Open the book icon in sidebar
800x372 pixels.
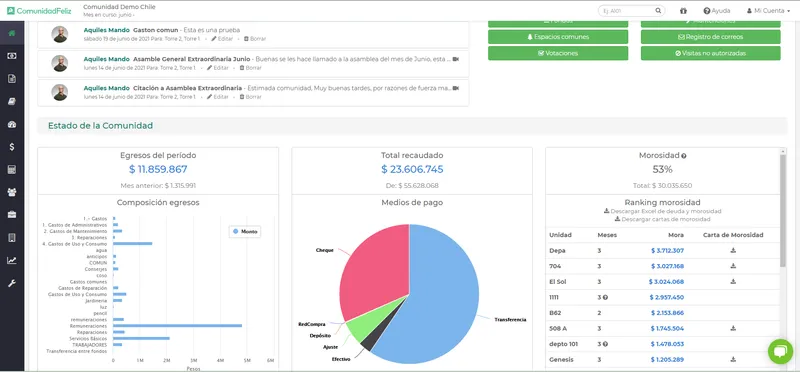[x=11, y=102]
